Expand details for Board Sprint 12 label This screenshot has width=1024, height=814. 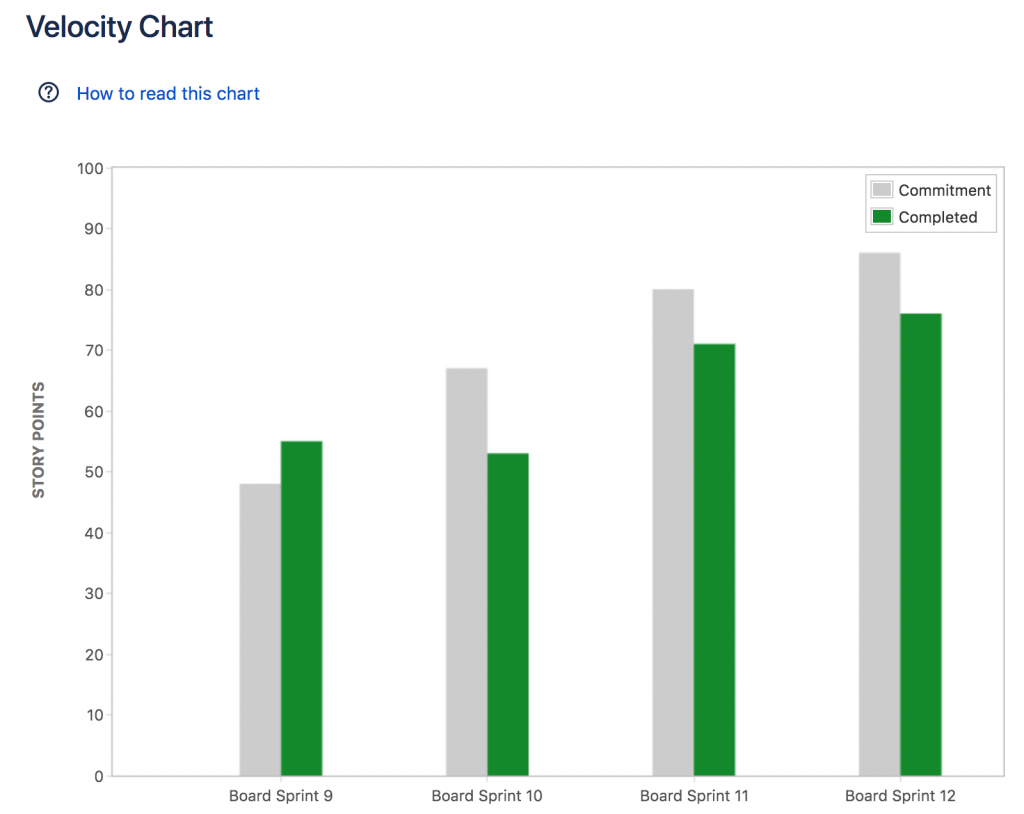coord(899,795)
